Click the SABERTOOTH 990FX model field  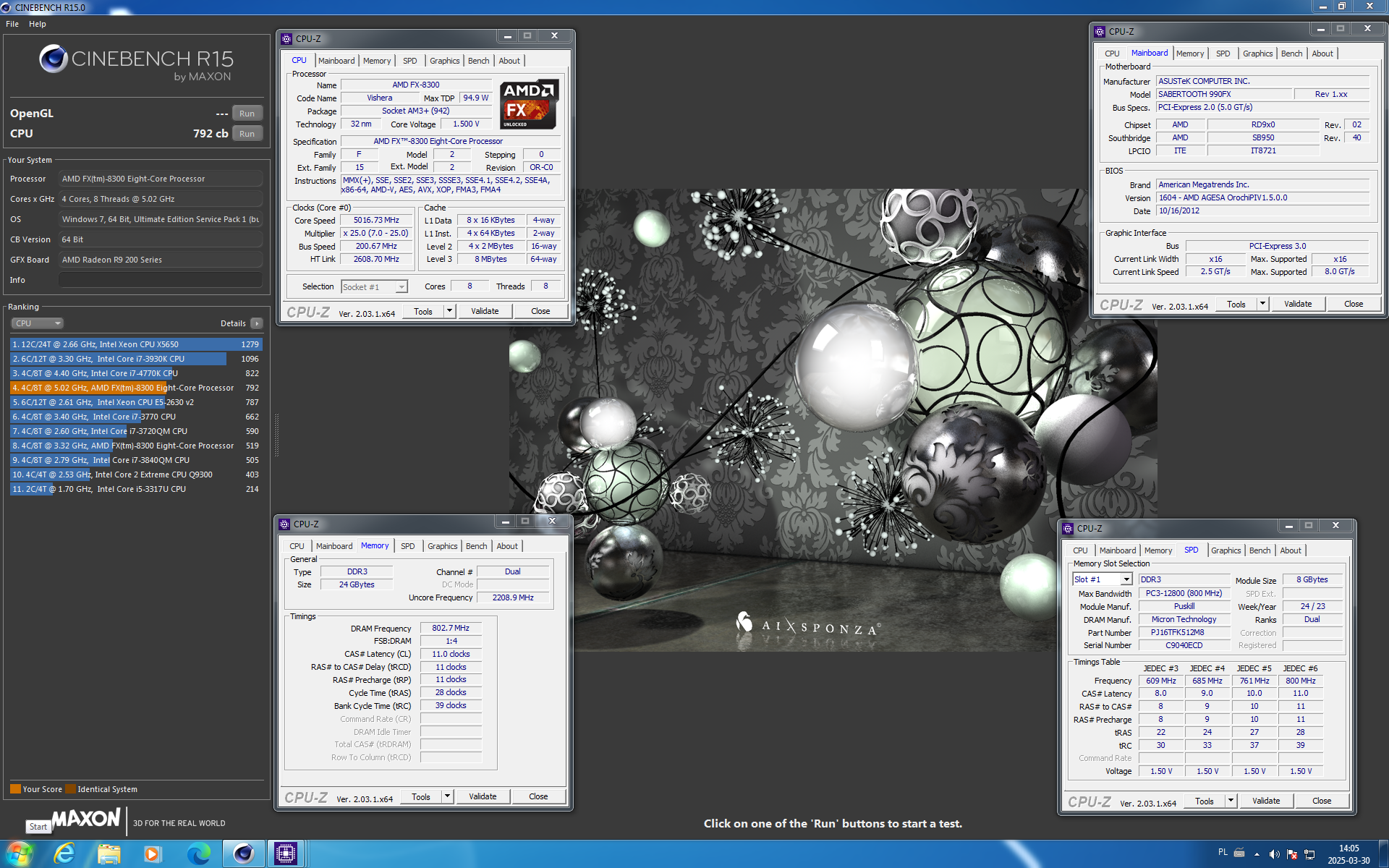tap(1223, 94)
